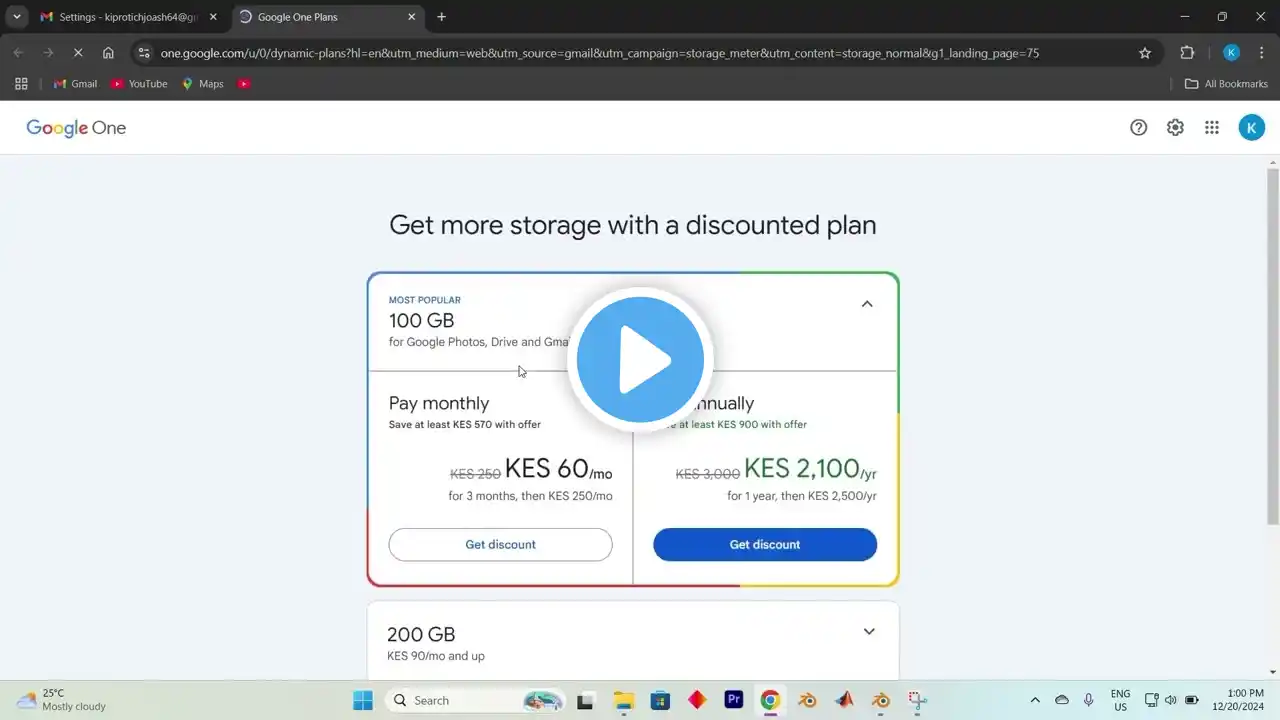Open the unlabeled YouTube bookmark icon
The image size is (1280, 720).
(x=244, y=84)
